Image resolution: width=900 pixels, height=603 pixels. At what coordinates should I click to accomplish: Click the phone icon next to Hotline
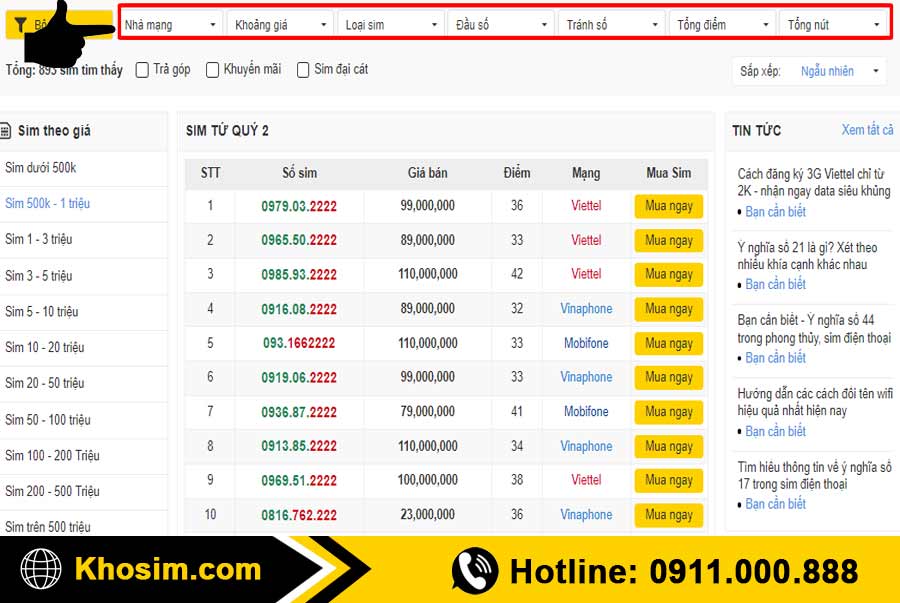(x=475, y=571)
